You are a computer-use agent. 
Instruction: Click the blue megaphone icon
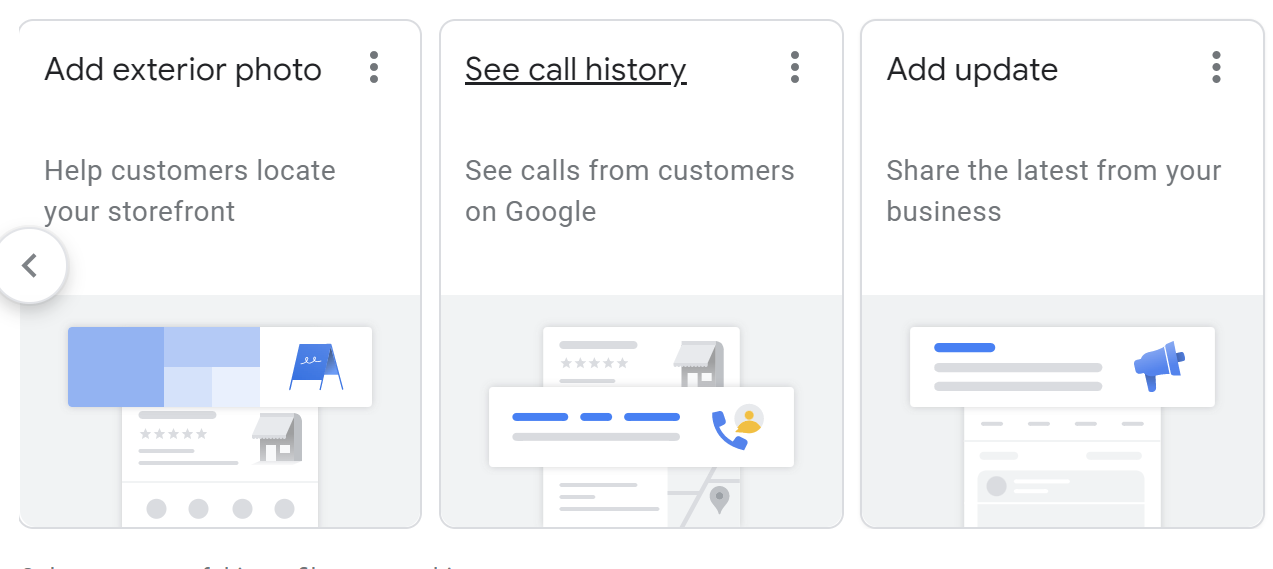tap(1159, 367)
